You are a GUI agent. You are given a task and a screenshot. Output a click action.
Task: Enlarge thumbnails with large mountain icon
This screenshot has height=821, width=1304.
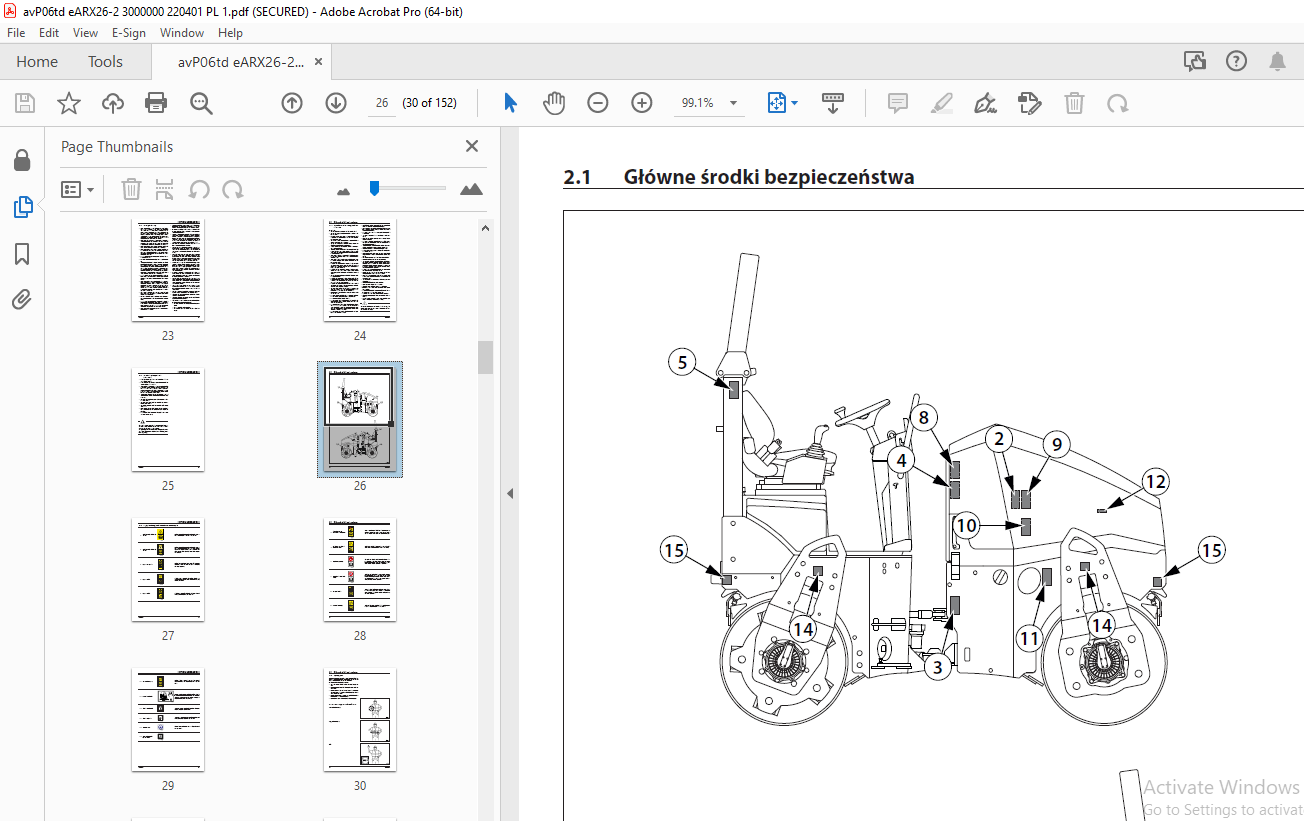tap(471, 189)
